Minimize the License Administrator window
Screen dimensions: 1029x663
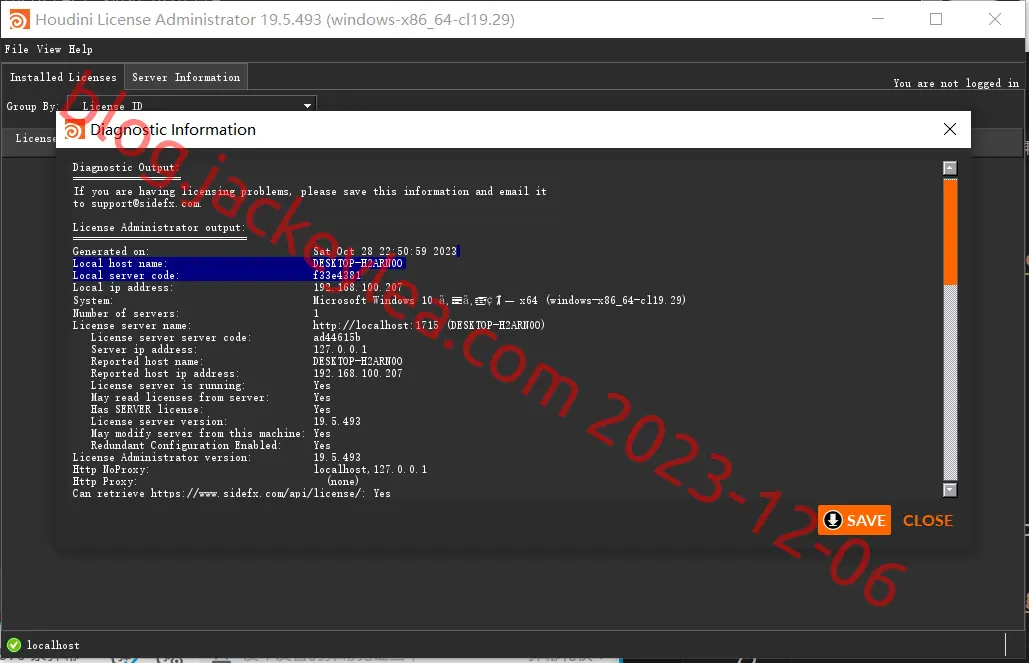point(877,19)
